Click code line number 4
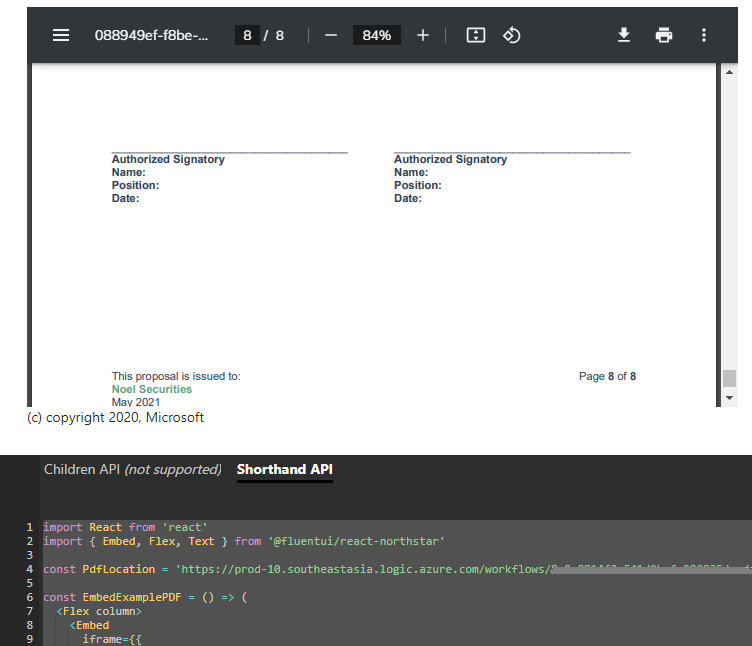Image resolution: width=752 pixels, height=646 pixels. coord(30,569)
